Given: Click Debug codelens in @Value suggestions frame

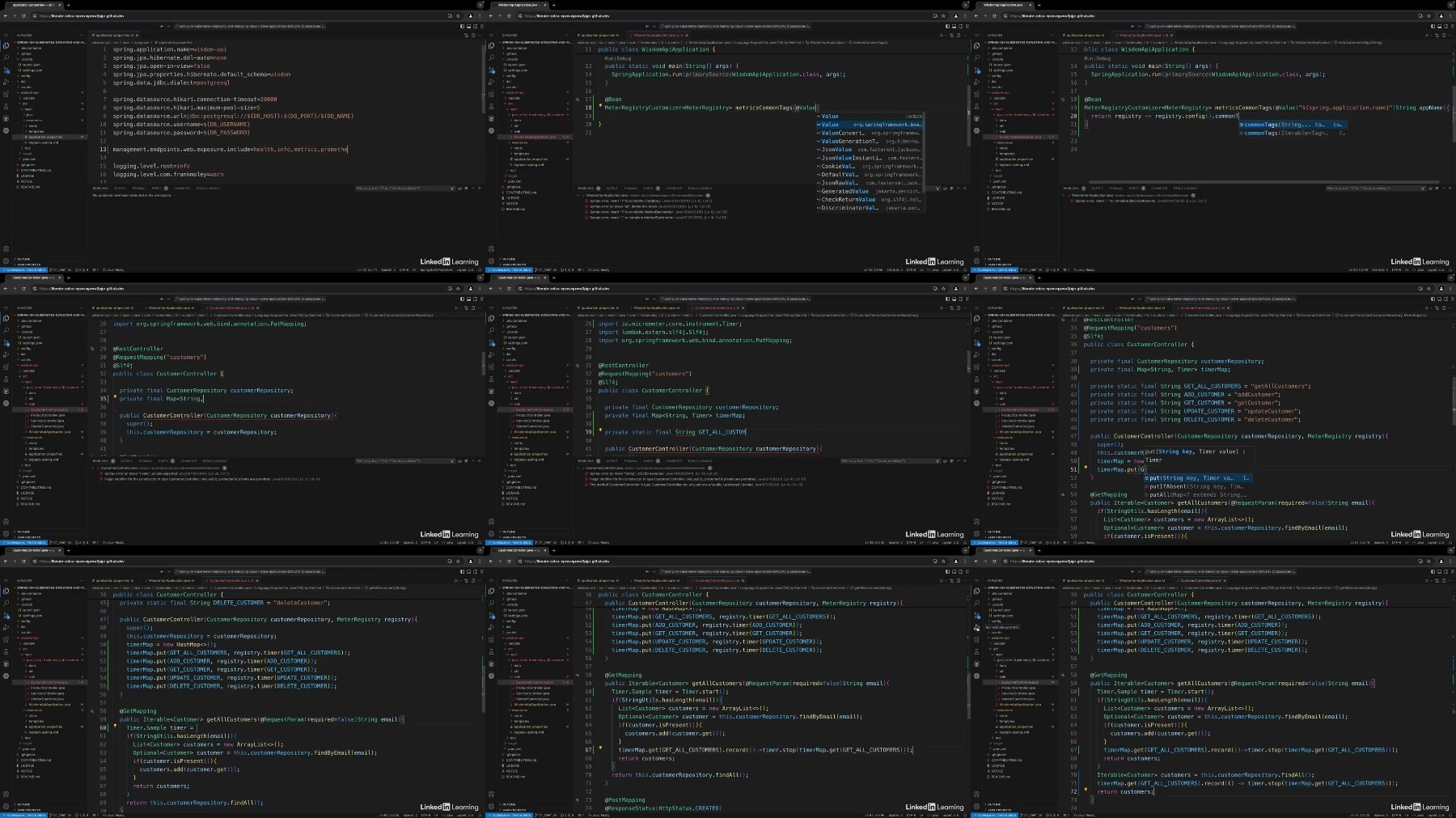Looking at the screenshot, I should 624,58.
